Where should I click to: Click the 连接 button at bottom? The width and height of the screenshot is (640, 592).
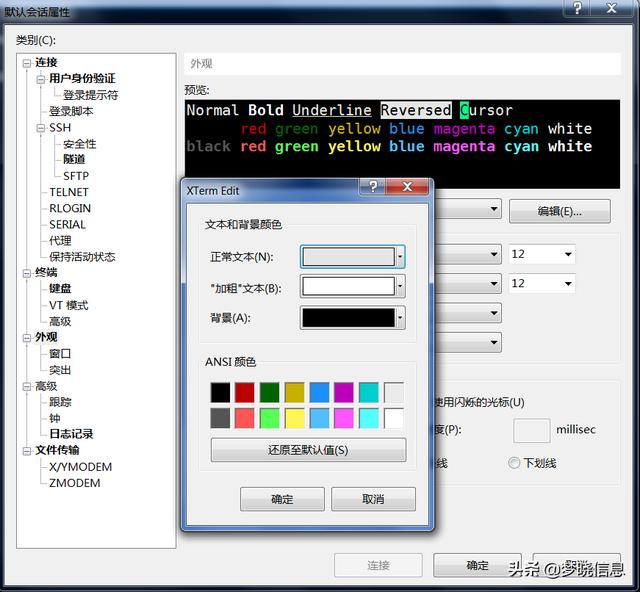378,565
